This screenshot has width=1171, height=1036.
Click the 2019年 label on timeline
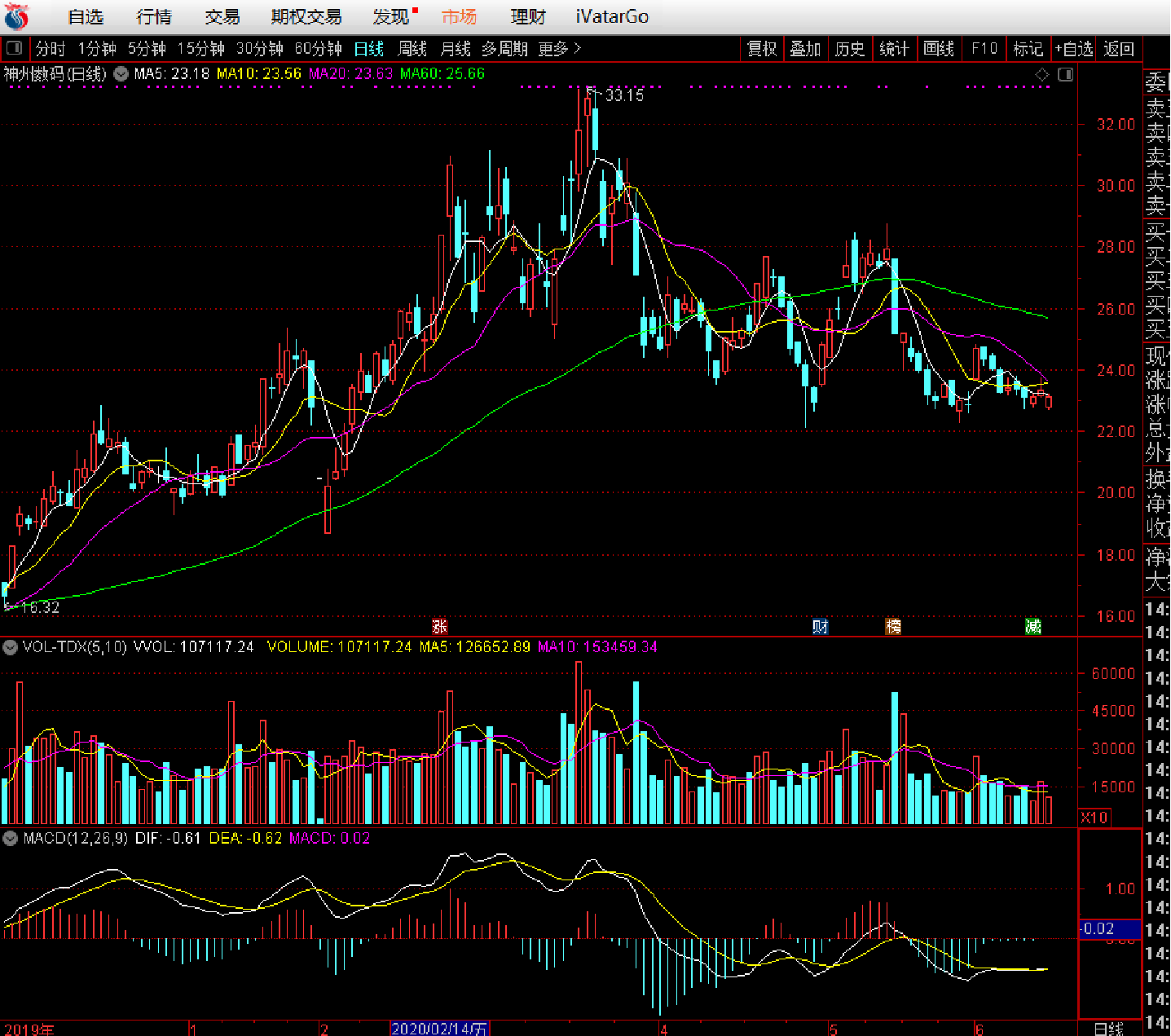pyautogui.click(x=29, y=1029)
